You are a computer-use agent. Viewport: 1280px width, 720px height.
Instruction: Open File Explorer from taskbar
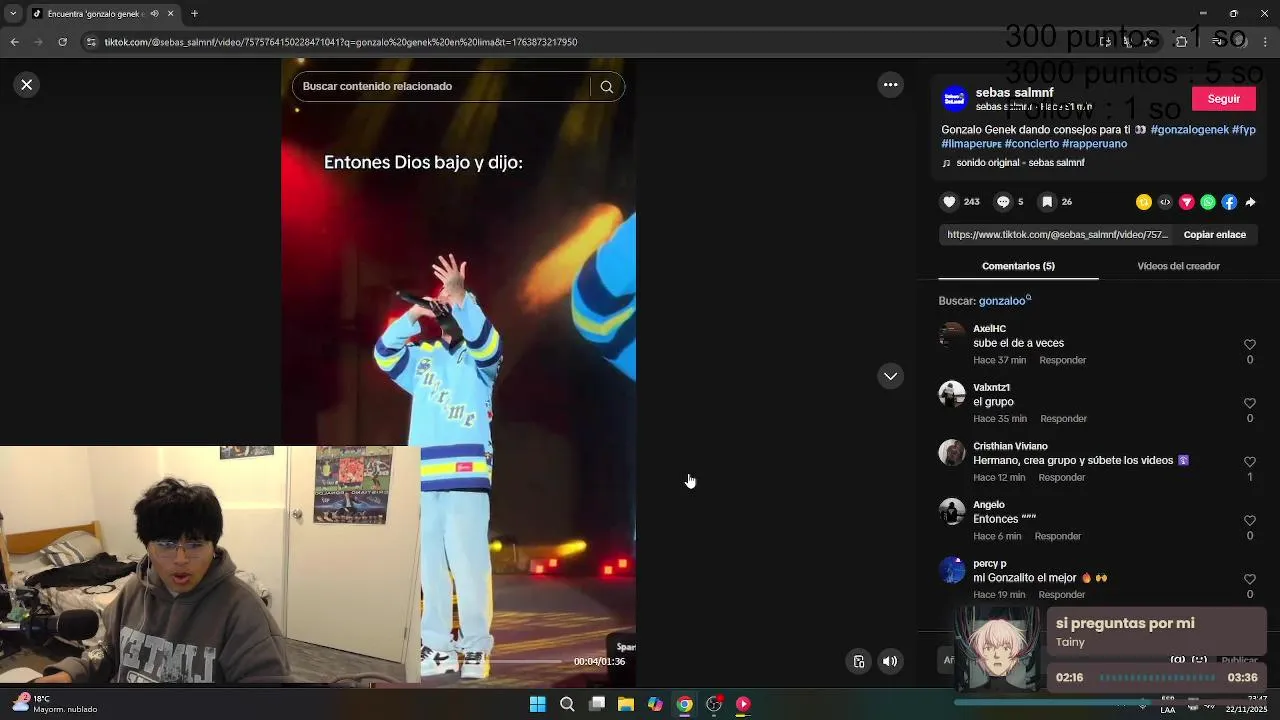626,704
